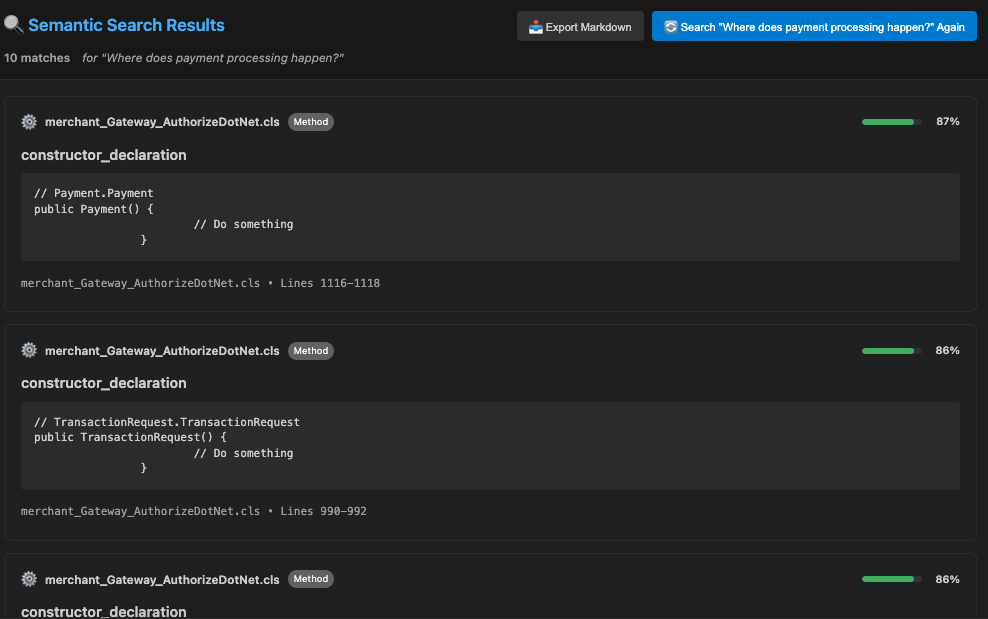Click the green relevance bar showing 87%

pos(891,122)
